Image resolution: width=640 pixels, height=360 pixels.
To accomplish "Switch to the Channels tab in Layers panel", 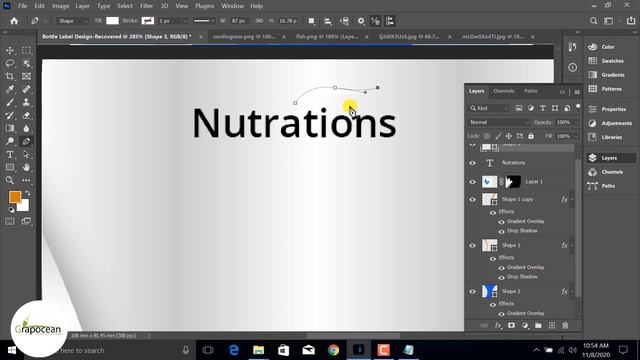I will [503, 91].
